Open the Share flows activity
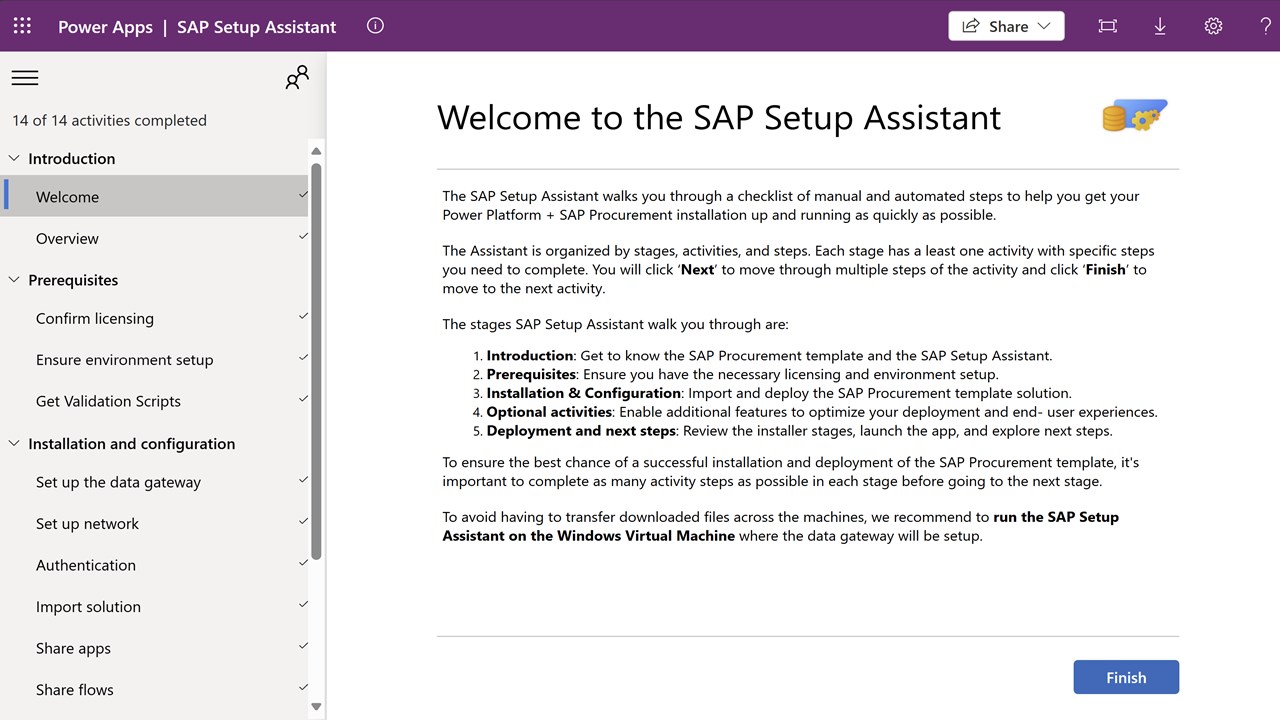The width and height of the screenshot is (1280, 720). (156, 689)
